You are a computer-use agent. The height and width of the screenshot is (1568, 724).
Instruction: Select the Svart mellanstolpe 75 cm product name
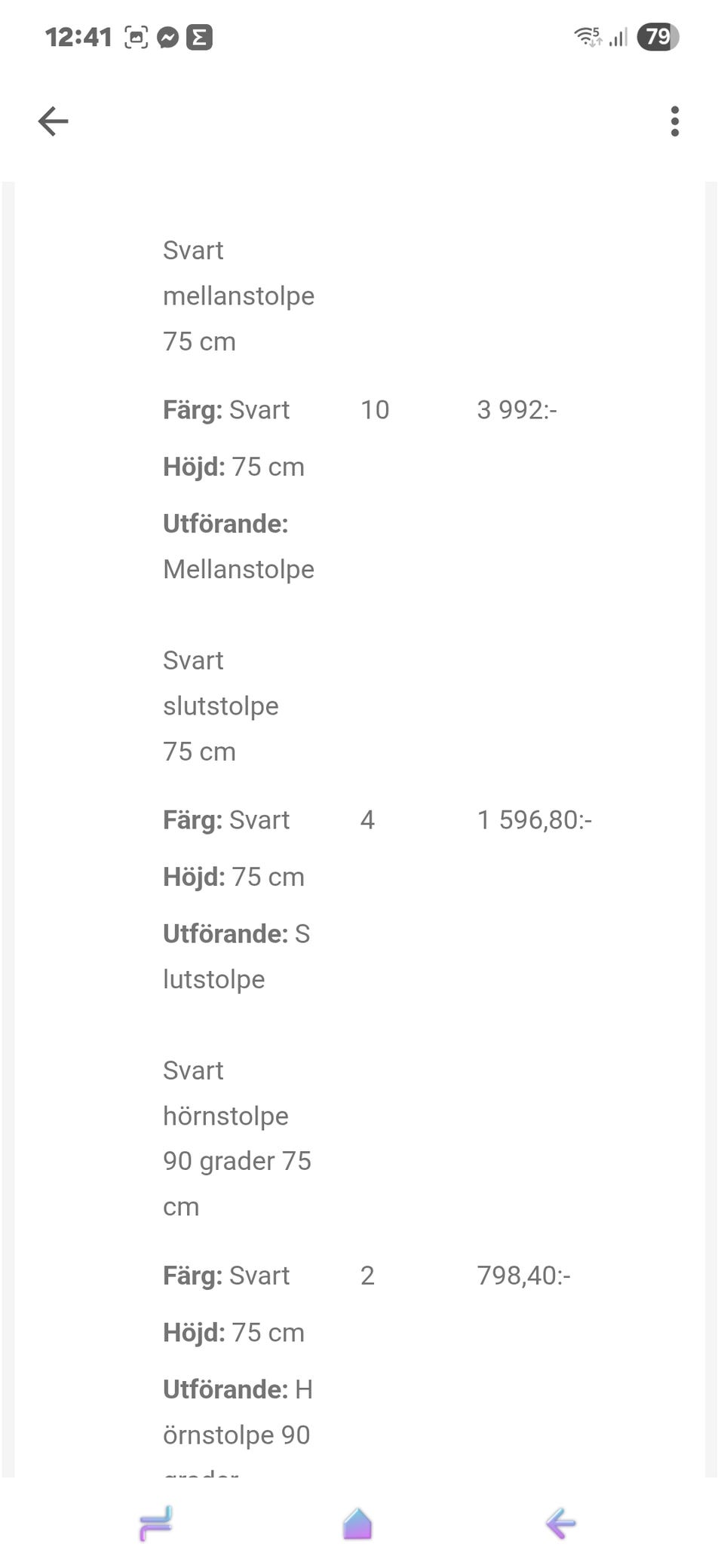point(238,296)
